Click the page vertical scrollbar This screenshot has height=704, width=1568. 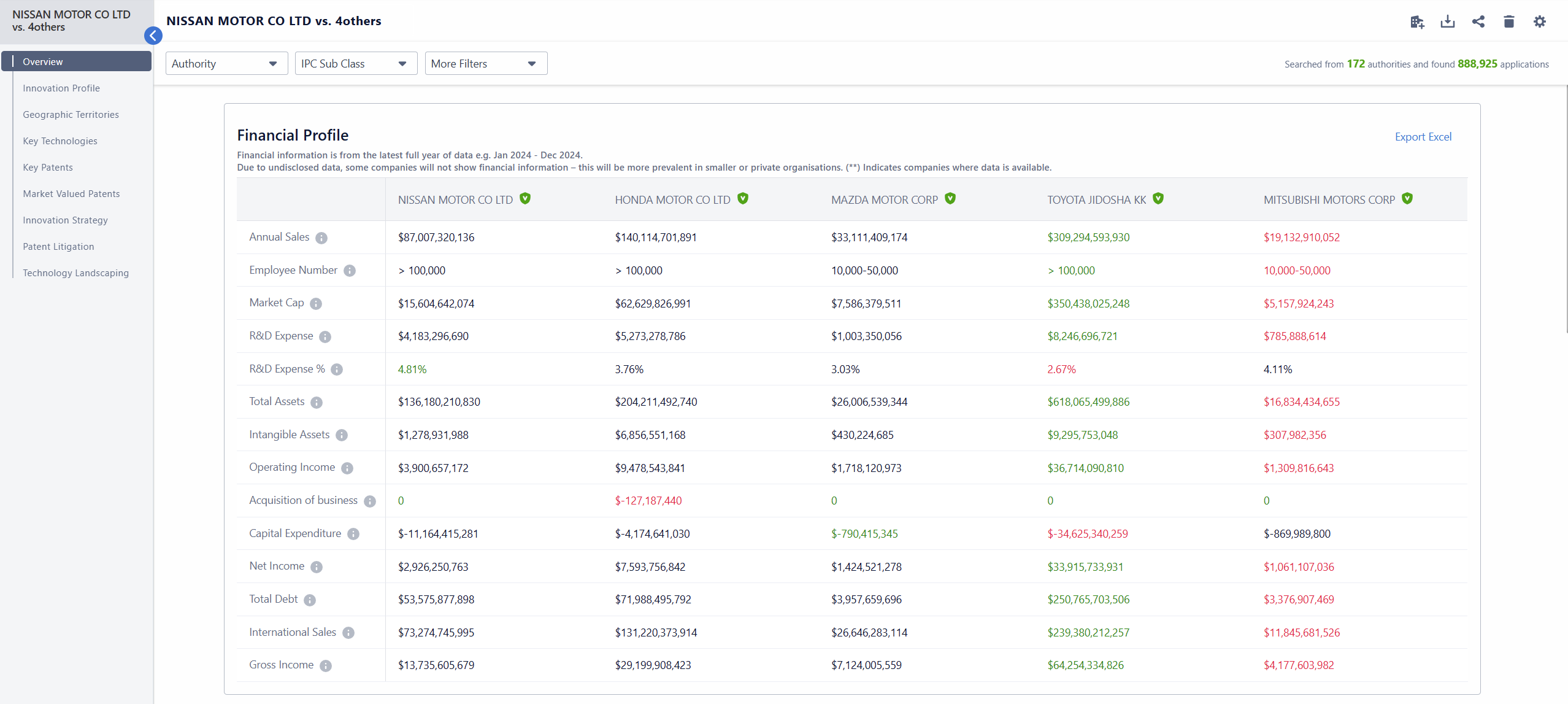[1566, 209]
